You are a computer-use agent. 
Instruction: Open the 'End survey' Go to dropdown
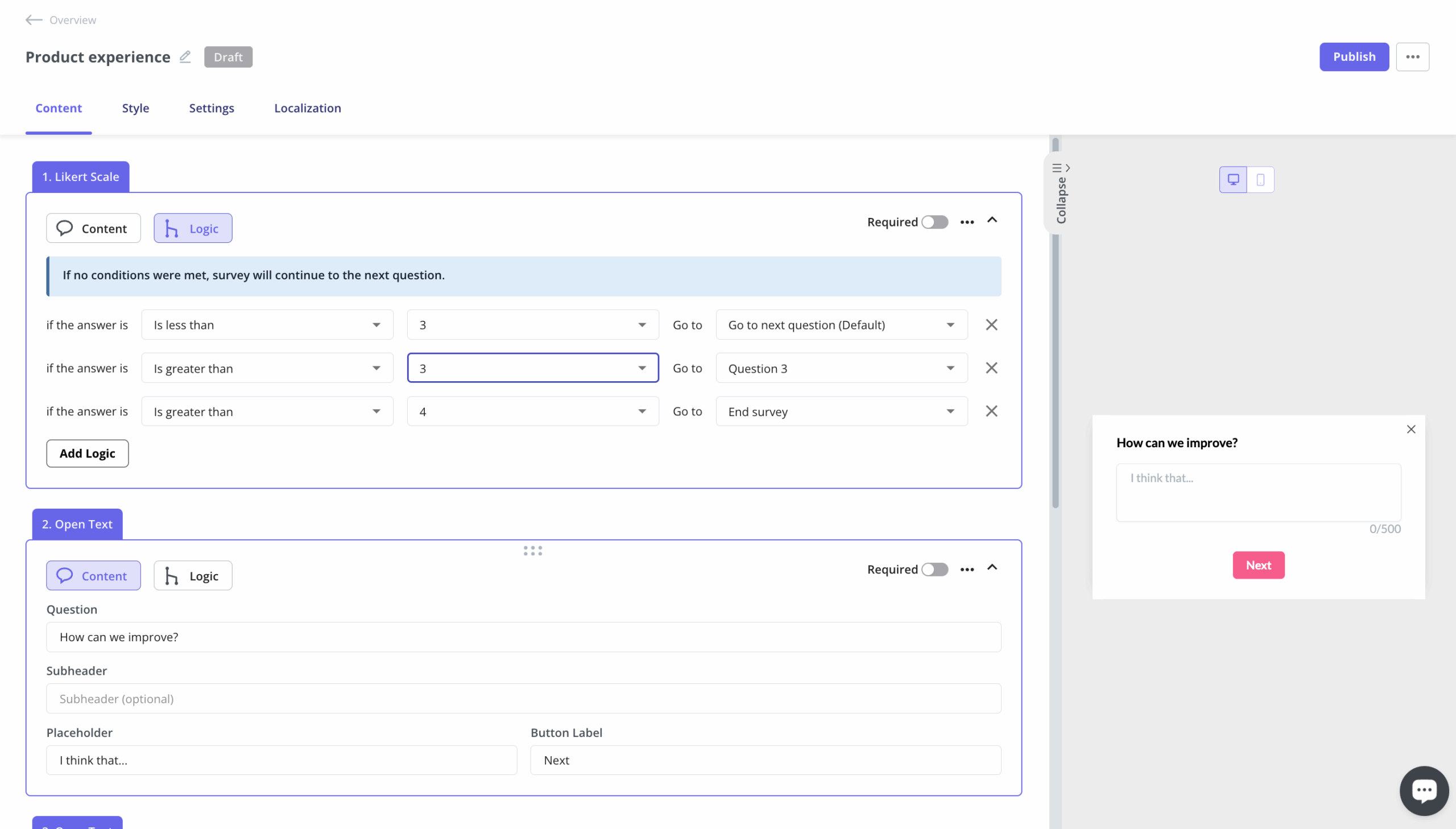click(x=841, y=411)
